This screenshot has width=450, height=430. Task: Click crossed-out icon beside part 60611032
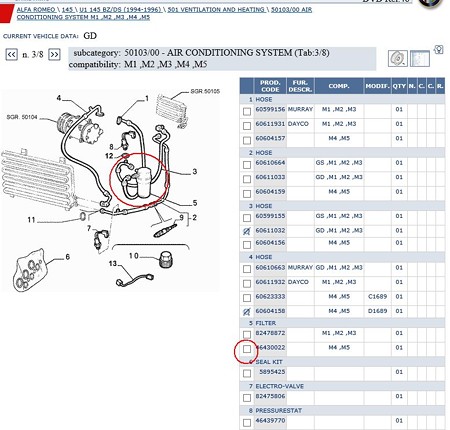point(247,231)
